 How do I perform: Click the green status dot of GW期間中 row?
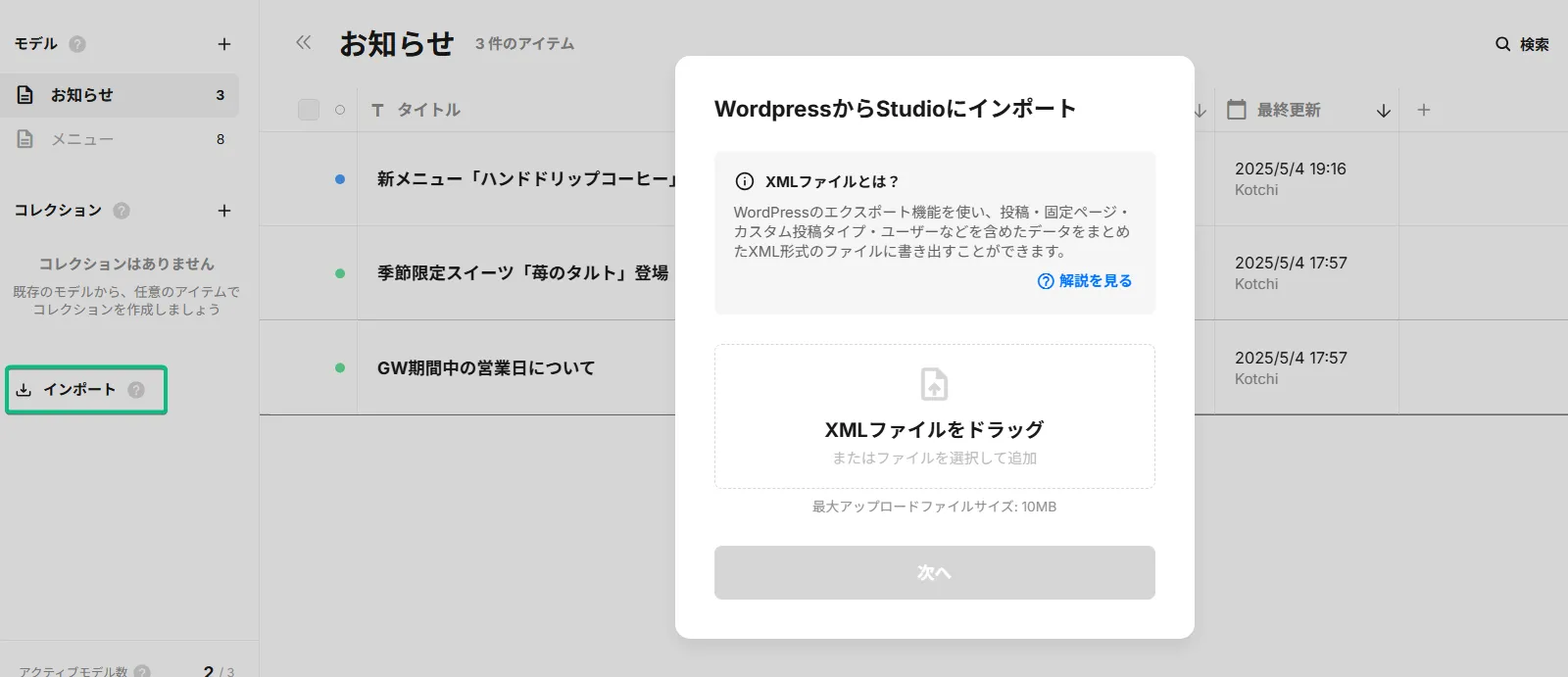[x=340, y=368]
